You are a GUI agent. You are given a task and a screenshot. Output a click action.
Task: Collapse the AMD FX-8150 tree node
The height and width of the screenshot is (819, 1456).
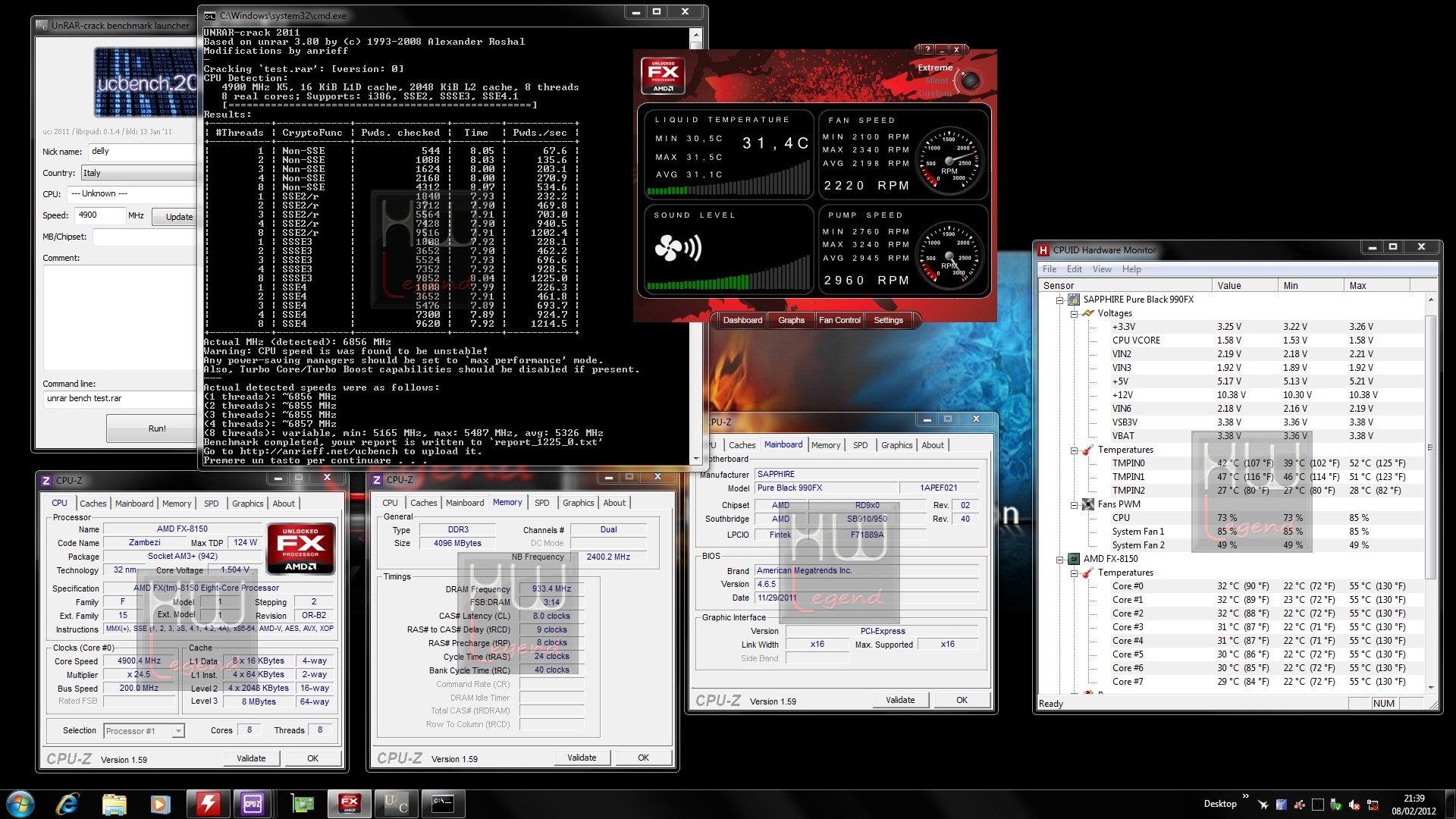pos(1060,559)
